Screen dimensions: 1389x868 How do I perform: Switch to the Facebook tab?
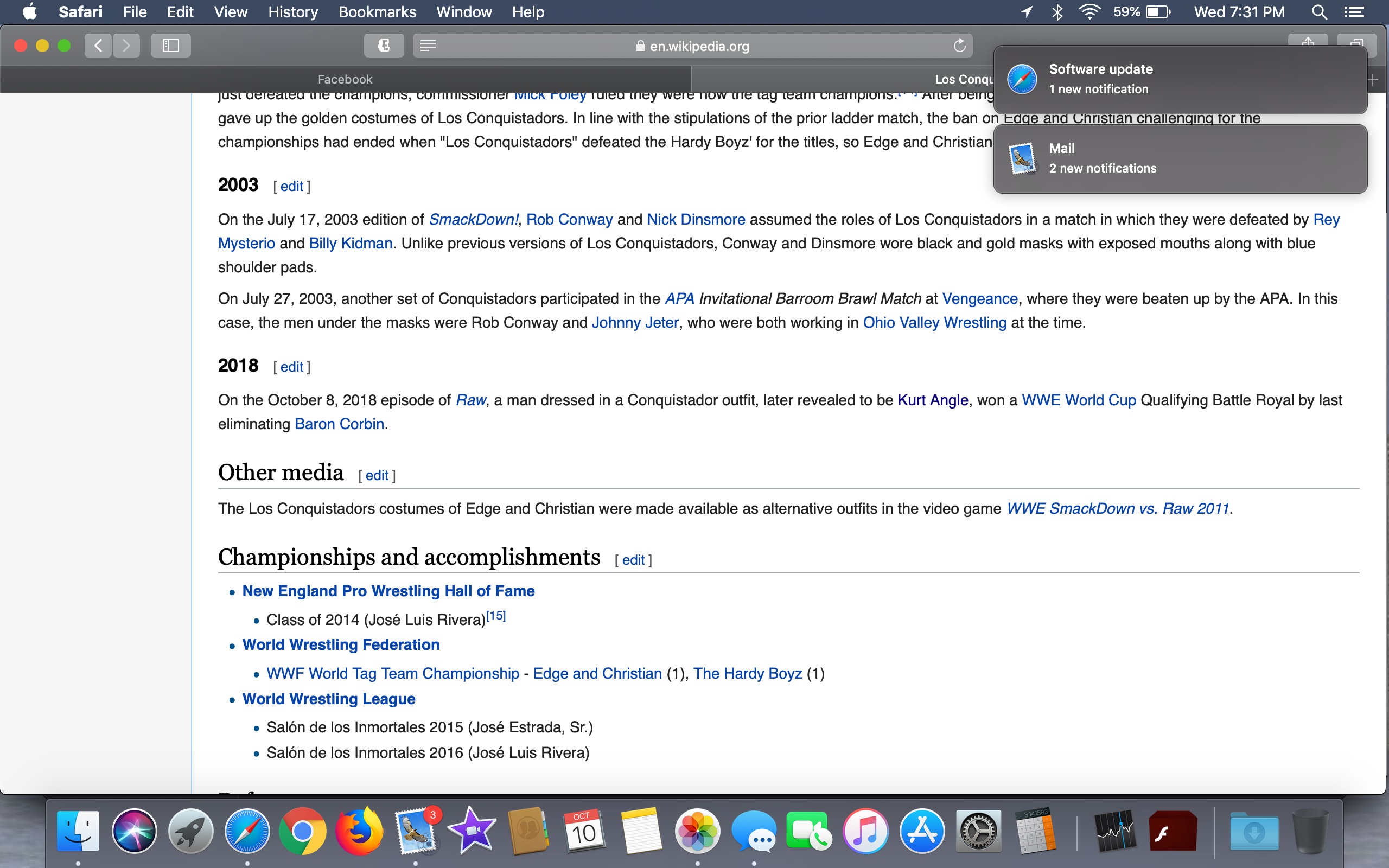point(345,79)
